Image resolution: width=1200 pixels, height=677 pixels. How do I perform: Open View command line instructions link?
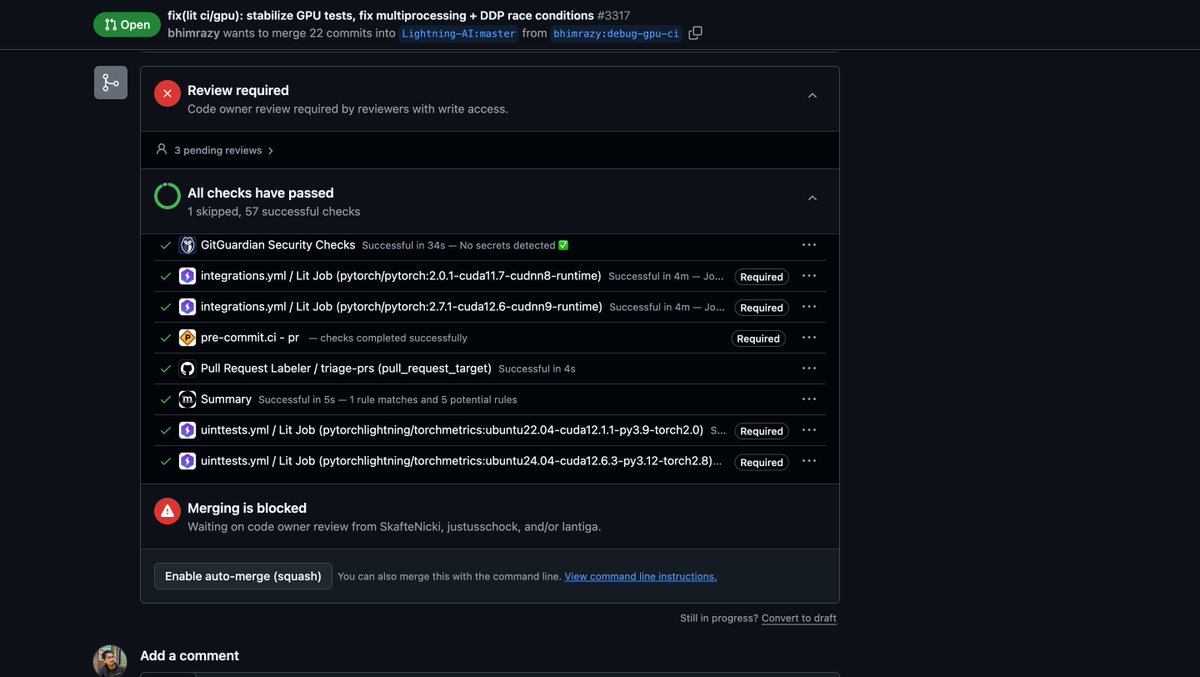click(x=640, y=577)
